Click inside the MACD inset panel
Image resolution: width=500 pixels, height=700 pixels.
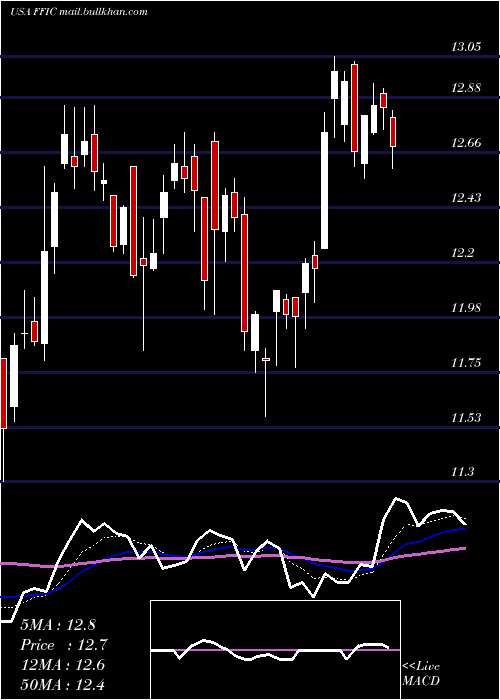275,650
